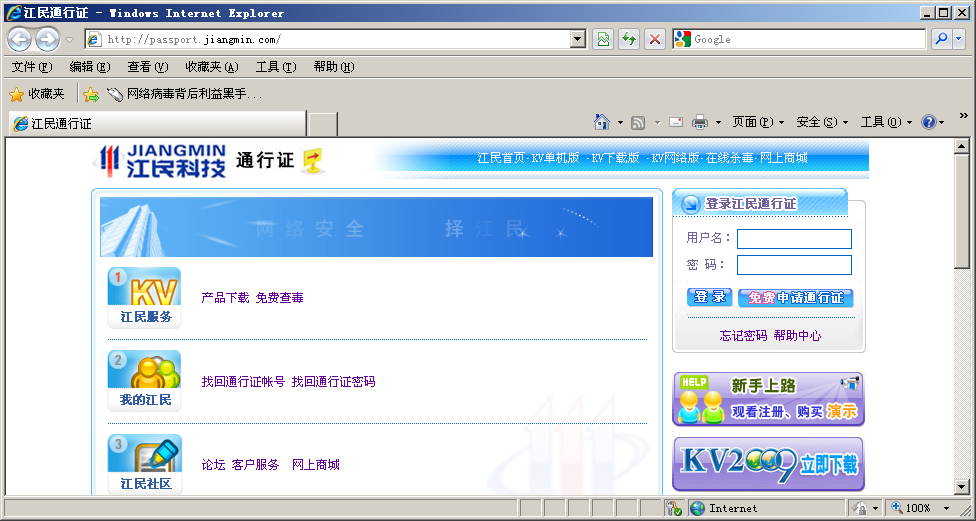The height and width of the screenshot is (521, 976).
Task: Open the 免费查毒 link
Action: click(279, 298)
